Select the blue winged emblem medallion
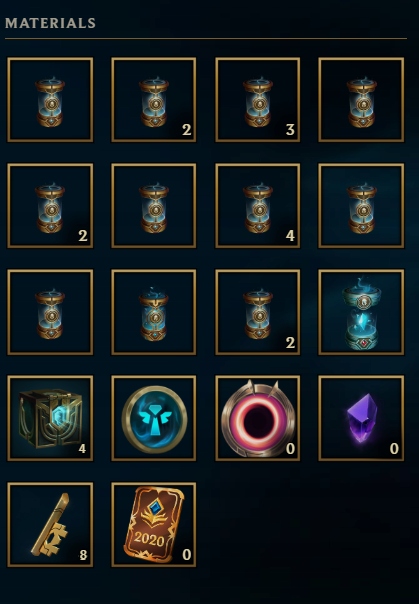419x604 pixels. [x=154, y=418]
